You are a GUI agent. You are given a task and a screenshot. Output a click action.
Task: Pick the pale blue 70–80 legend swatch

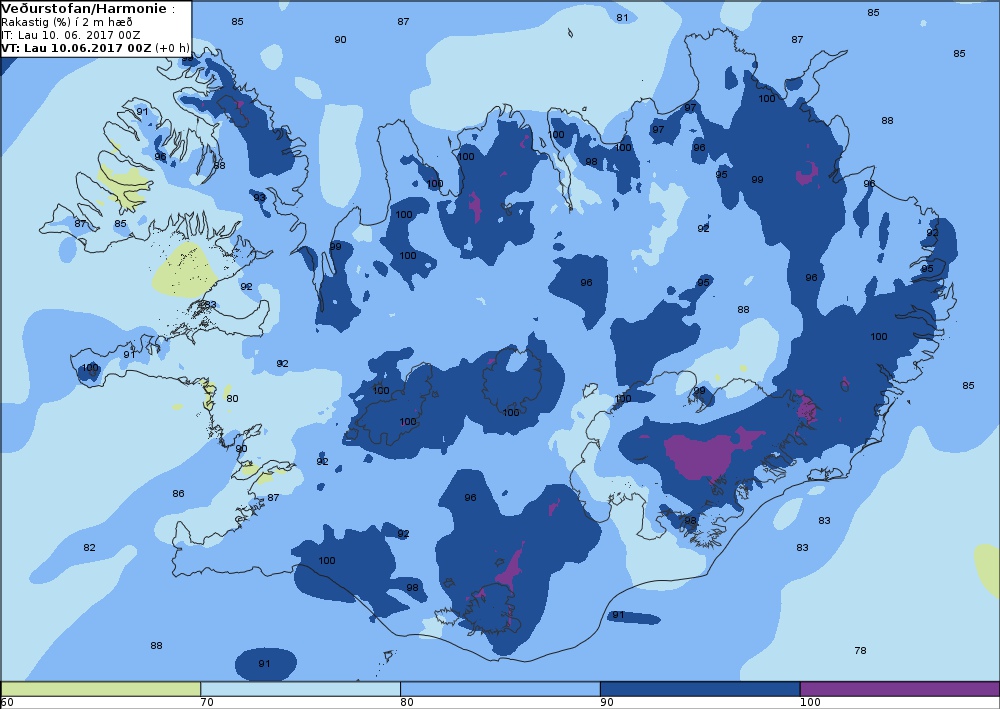[300, 689]
